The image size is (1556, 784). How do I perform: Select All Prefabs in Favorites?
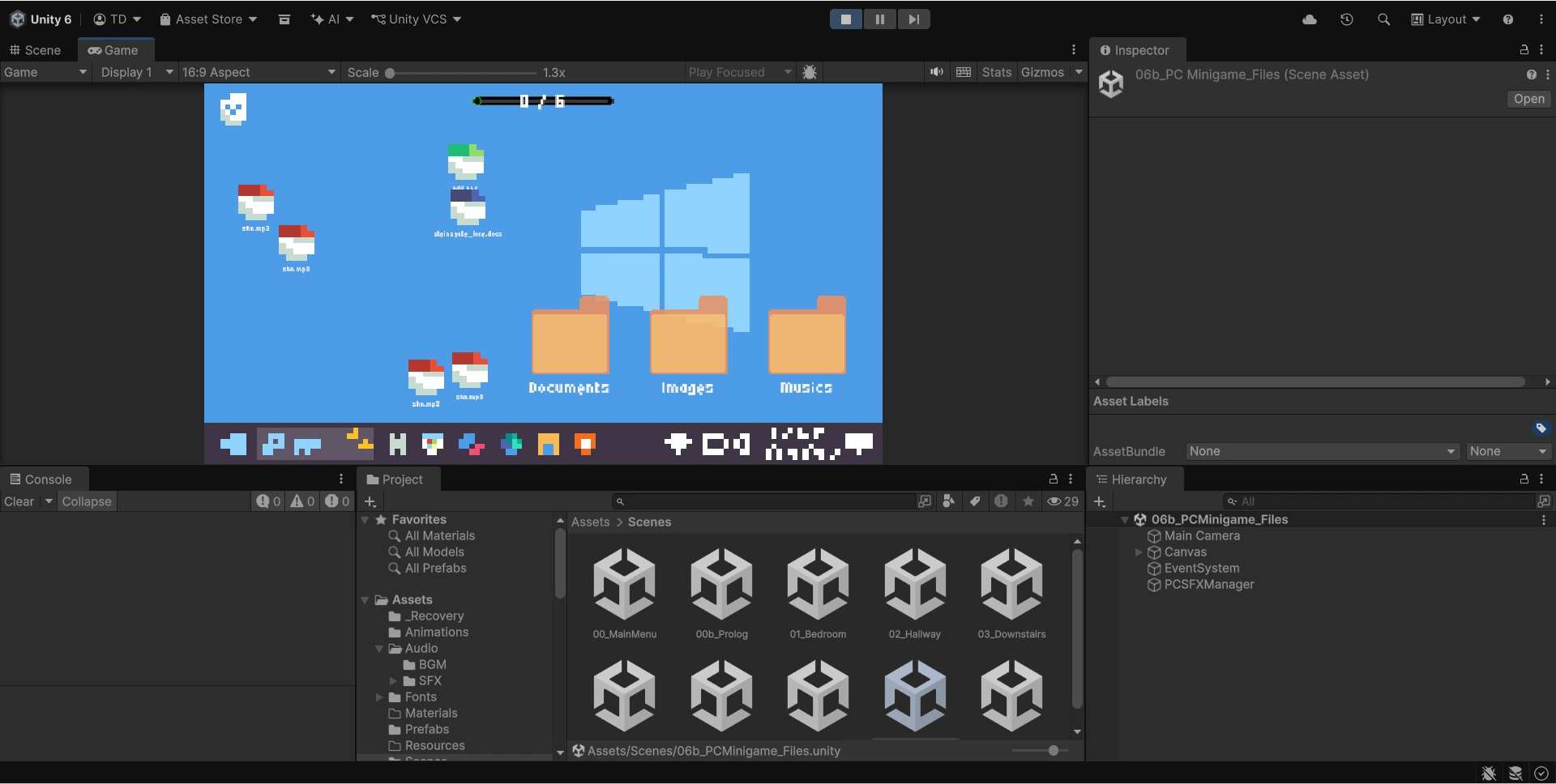435,569
